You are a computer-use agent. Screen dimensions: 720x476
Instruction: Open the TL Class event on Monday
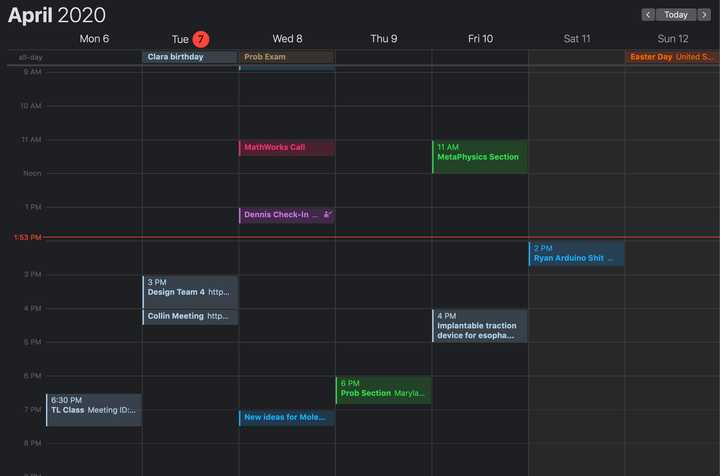(x=94, y=409)
